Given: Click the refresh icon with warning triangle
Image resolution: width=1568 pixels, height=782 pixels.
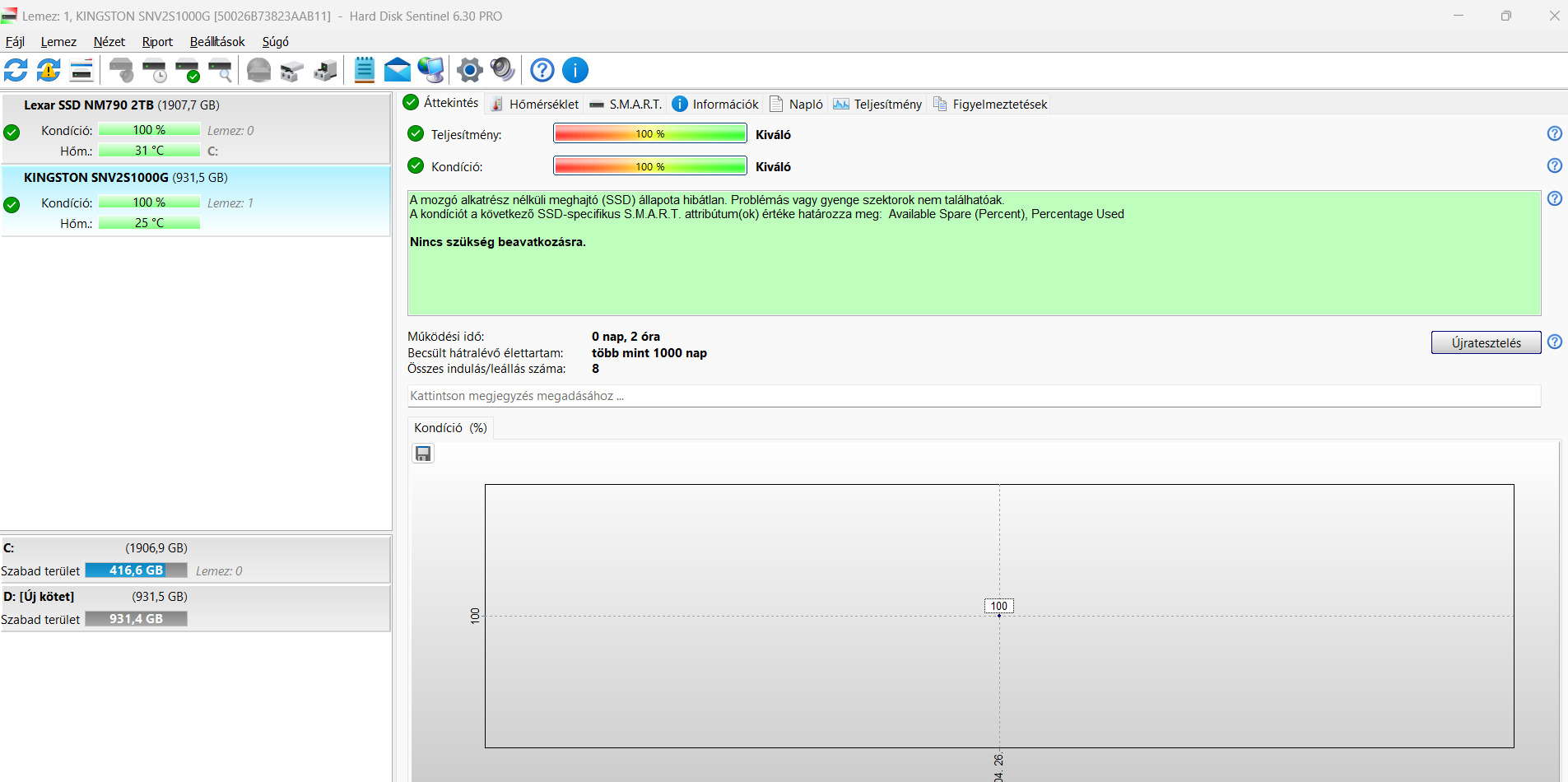Looking at the screenshot, I should click(x=49, y=70).
